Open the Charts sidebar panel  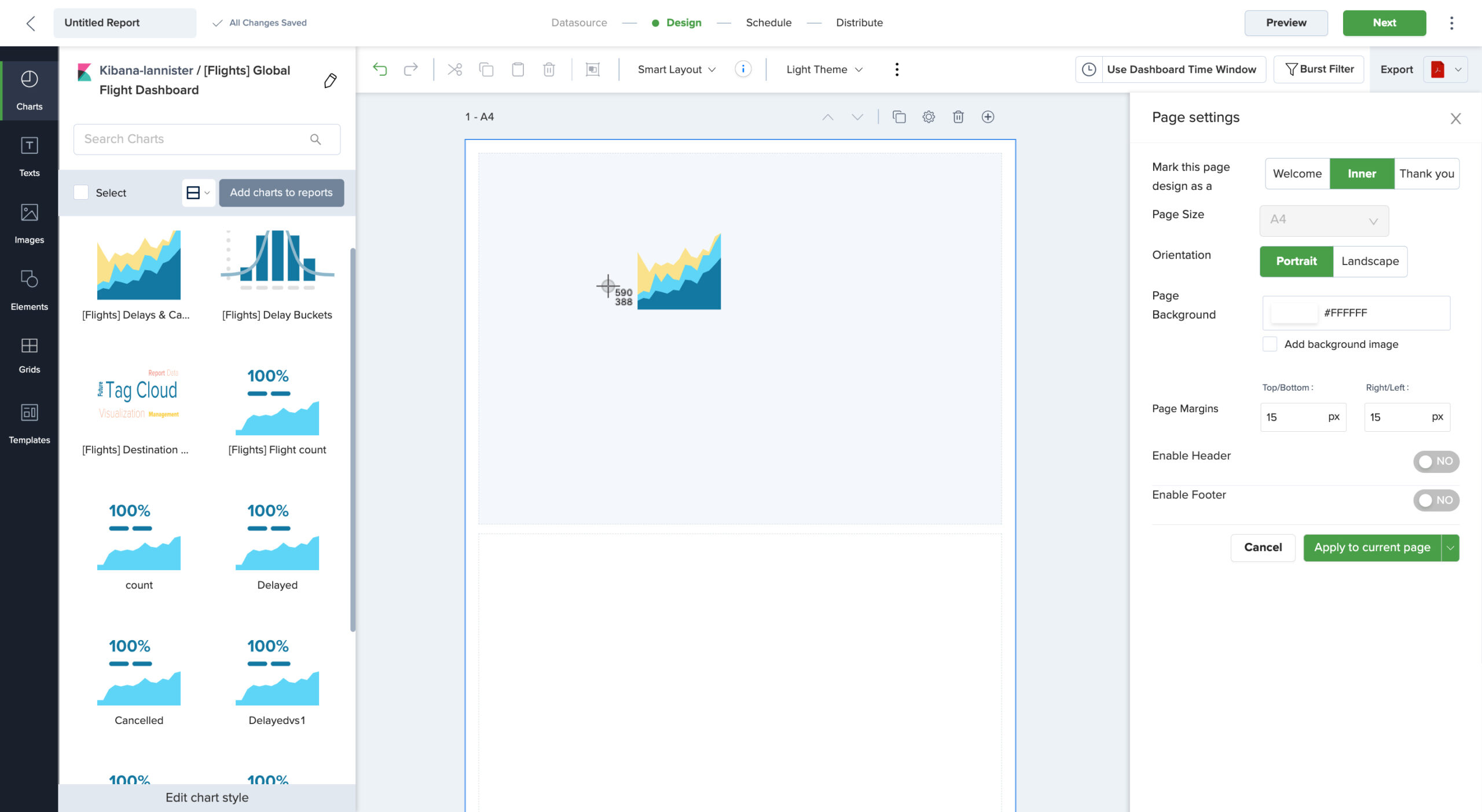(29, 90)
